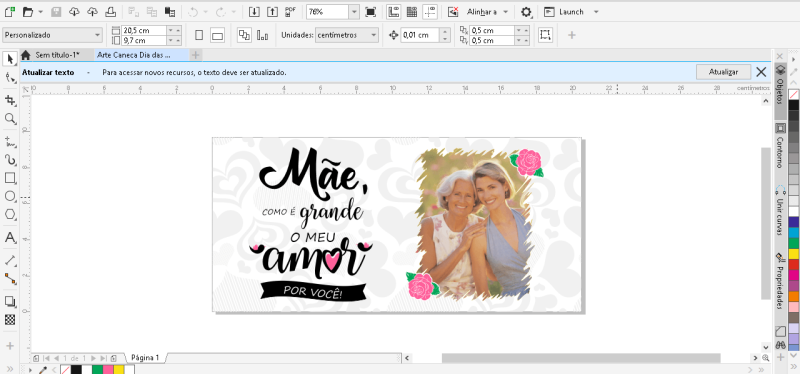
Task: Switch to Sem título-1 document tab
Action: 57,55
